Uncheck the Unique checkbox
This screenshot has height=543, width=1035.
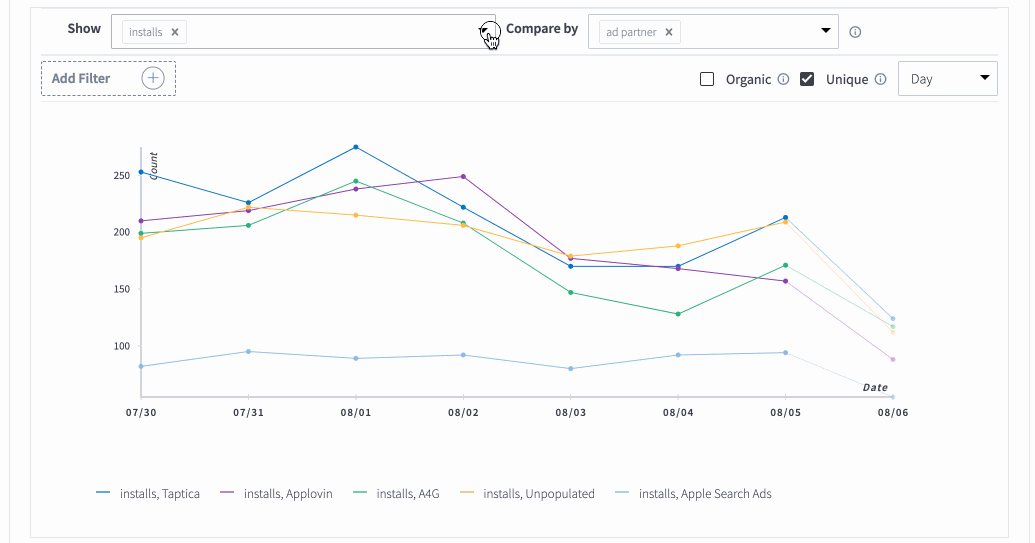coord(807,79)
